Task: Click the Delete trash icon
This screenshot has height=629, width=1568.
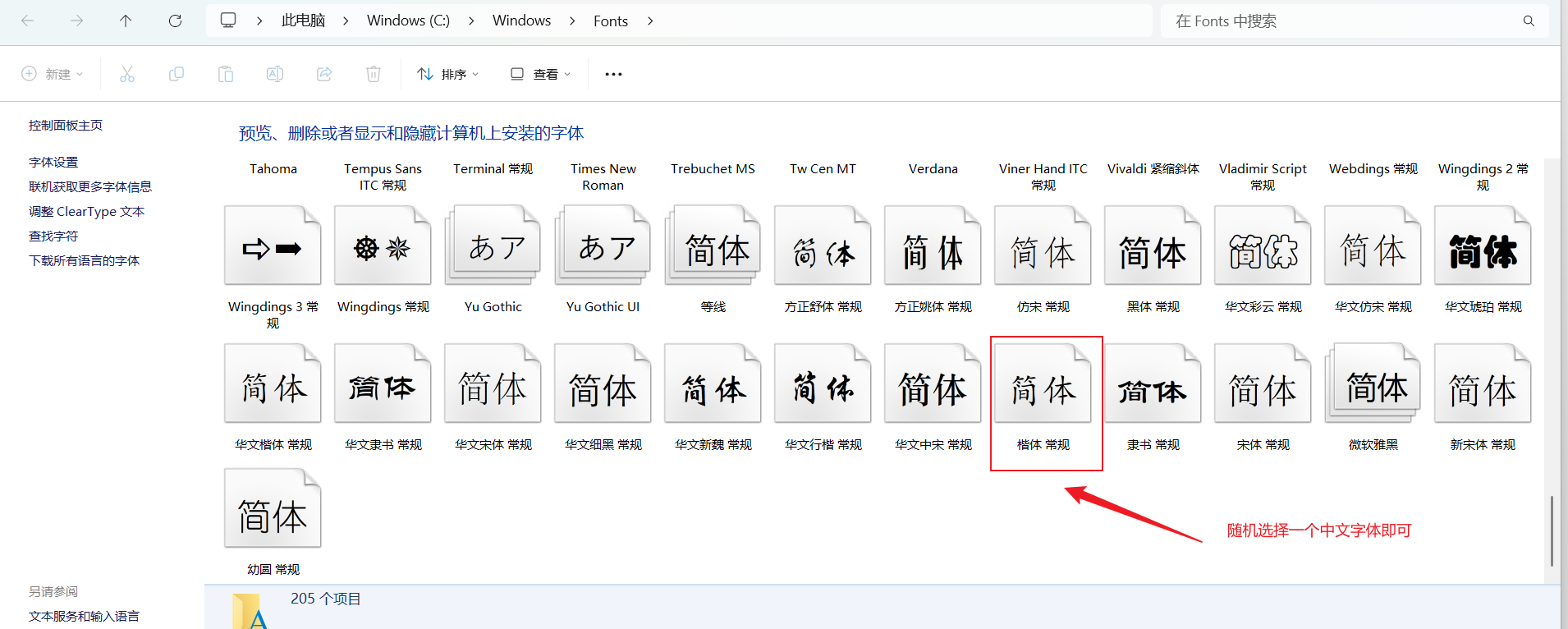Action: click(374, 74)
